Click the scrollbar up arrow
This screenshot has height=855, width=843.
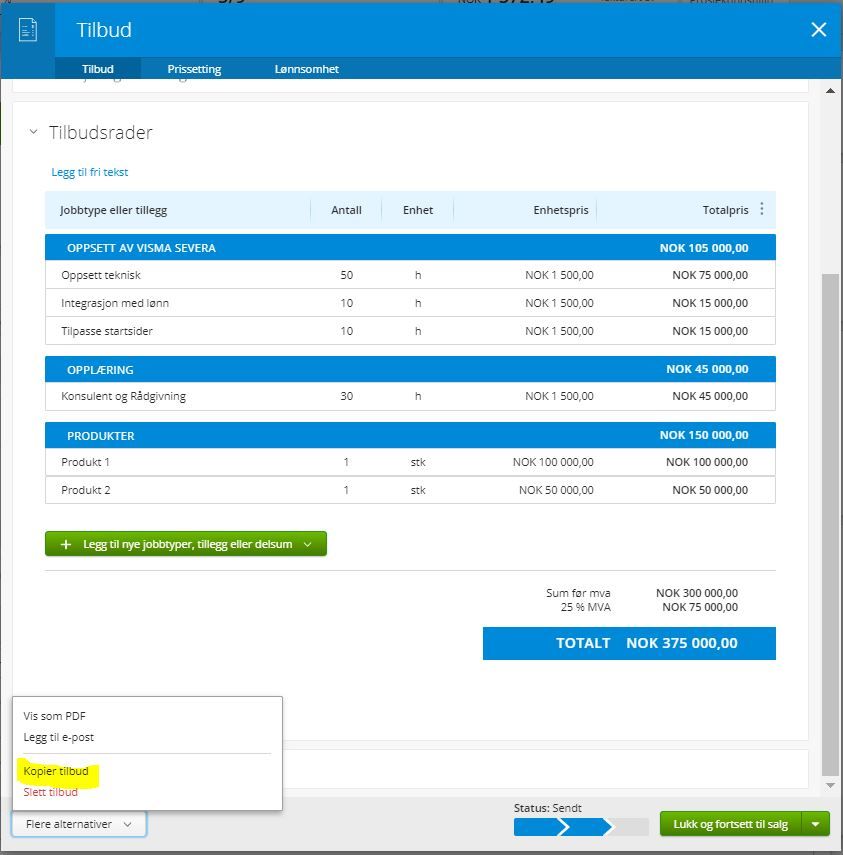coord(830,91)
